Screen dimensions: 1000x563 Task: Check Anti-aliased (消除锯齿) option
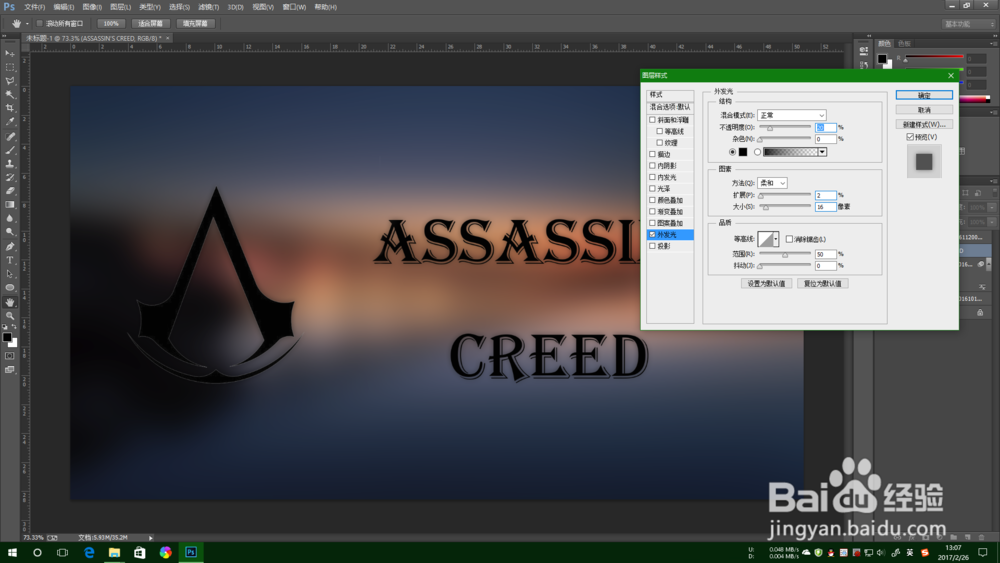(790, 239)
